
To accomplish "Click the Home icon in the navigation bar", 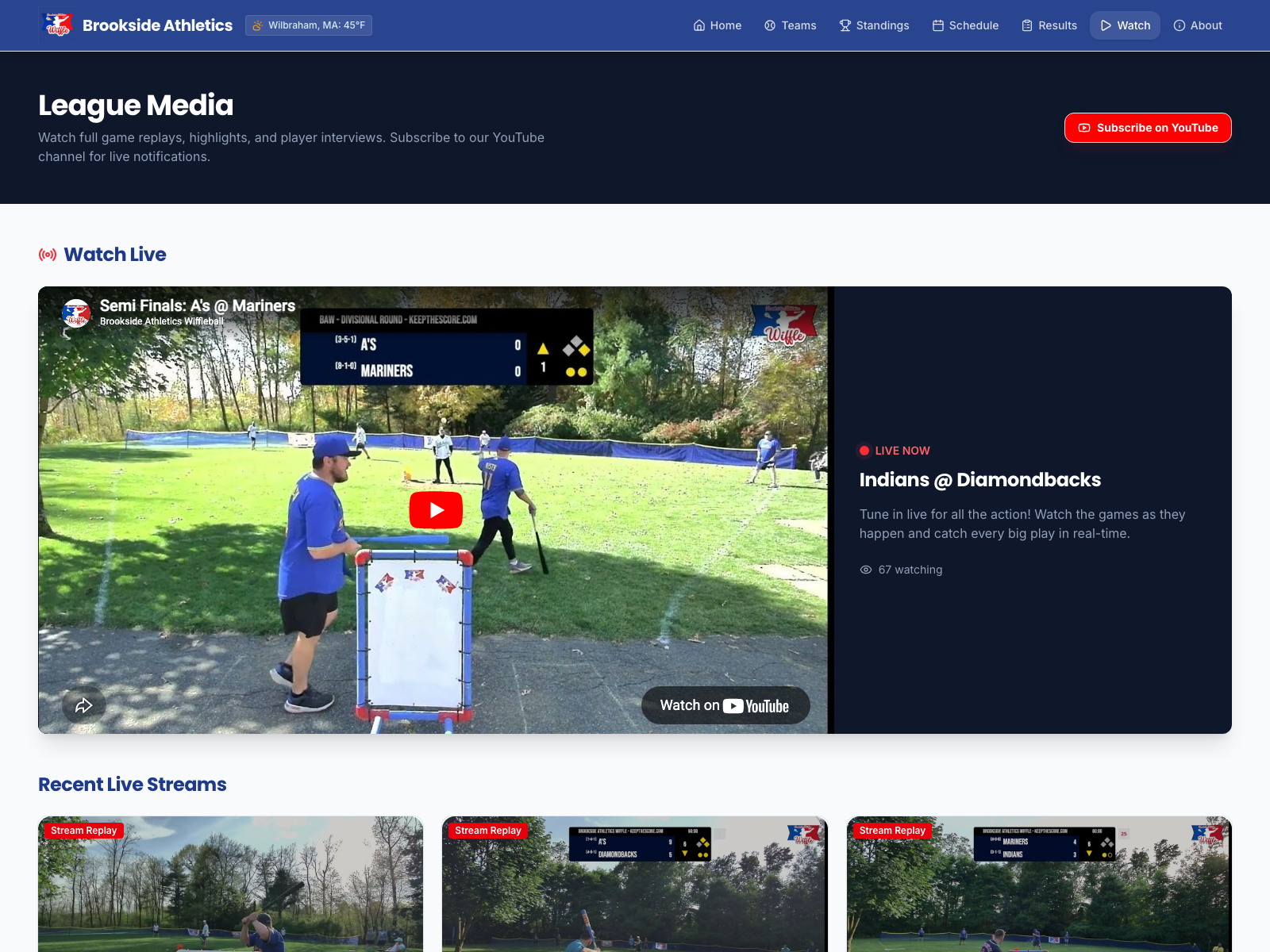I will pos(700,25).
